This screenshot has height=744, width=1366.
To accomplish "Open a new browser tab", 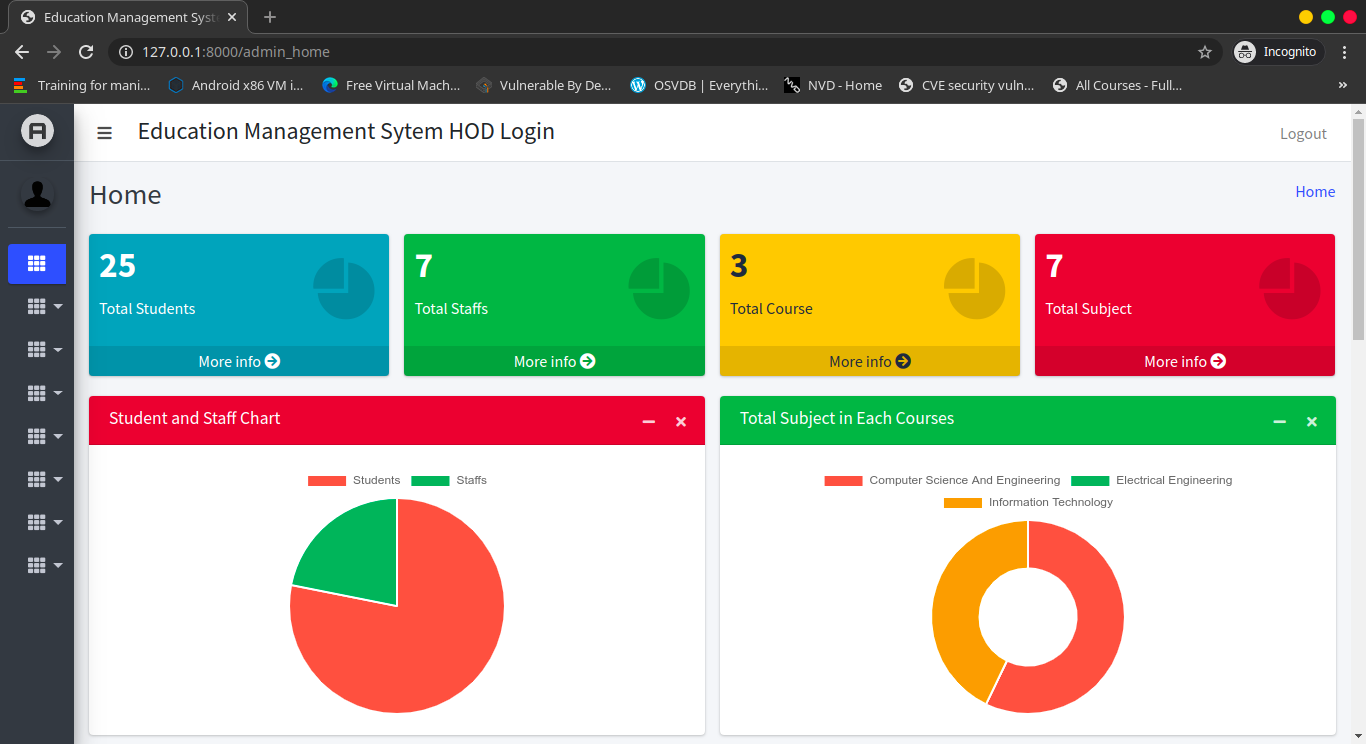I will [x=270, y=17].
